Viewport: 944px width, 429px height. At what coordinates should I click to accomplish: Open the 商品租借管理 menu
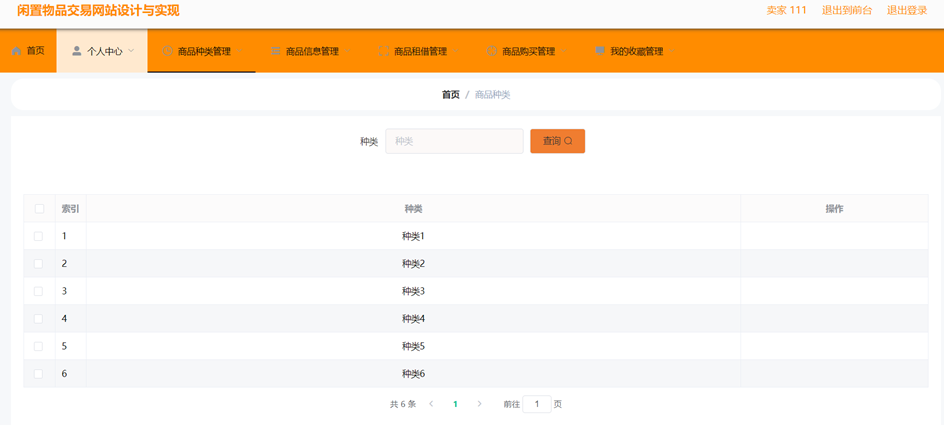click(418, 51)
